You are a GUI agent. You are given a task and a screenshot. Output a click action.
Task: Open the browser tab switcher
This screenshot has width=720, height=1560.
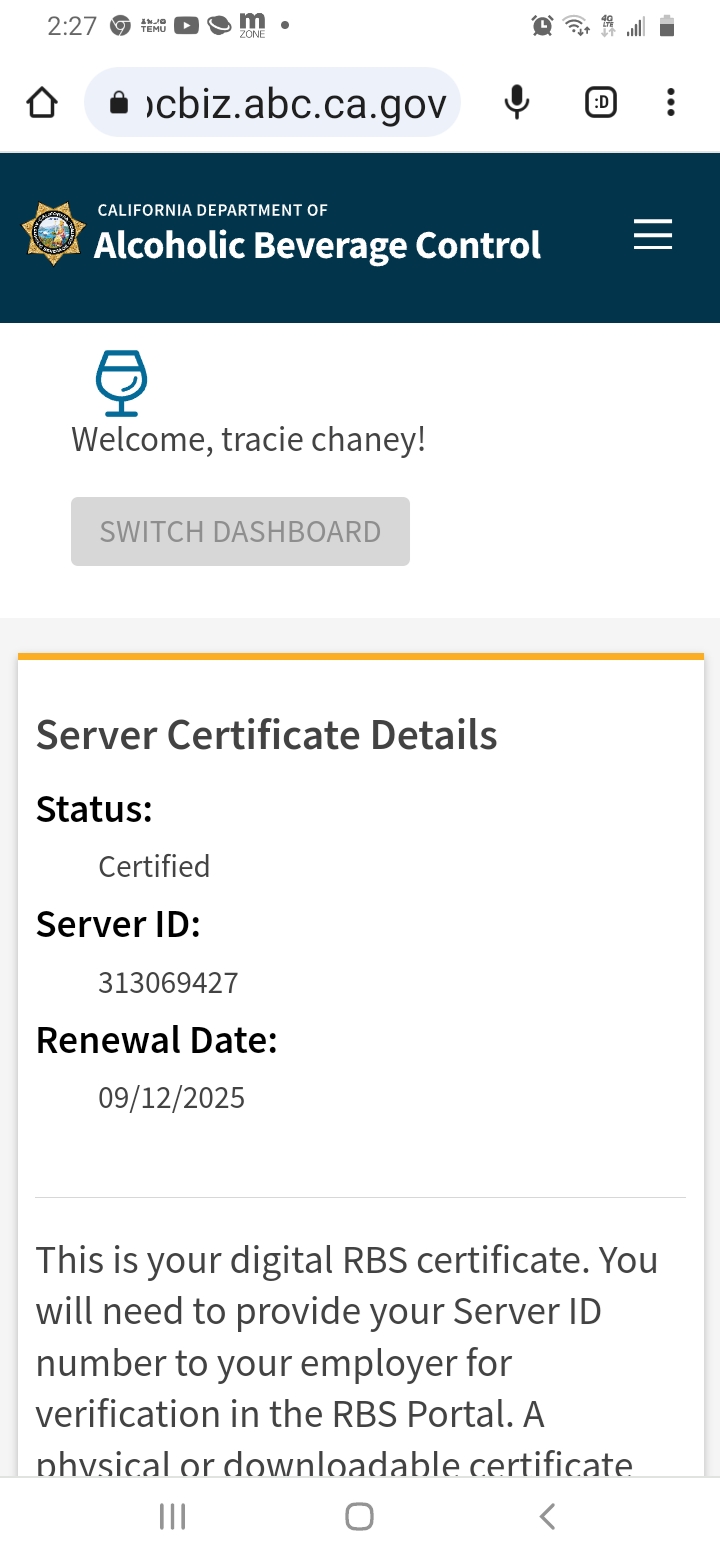tap(600, 102)
